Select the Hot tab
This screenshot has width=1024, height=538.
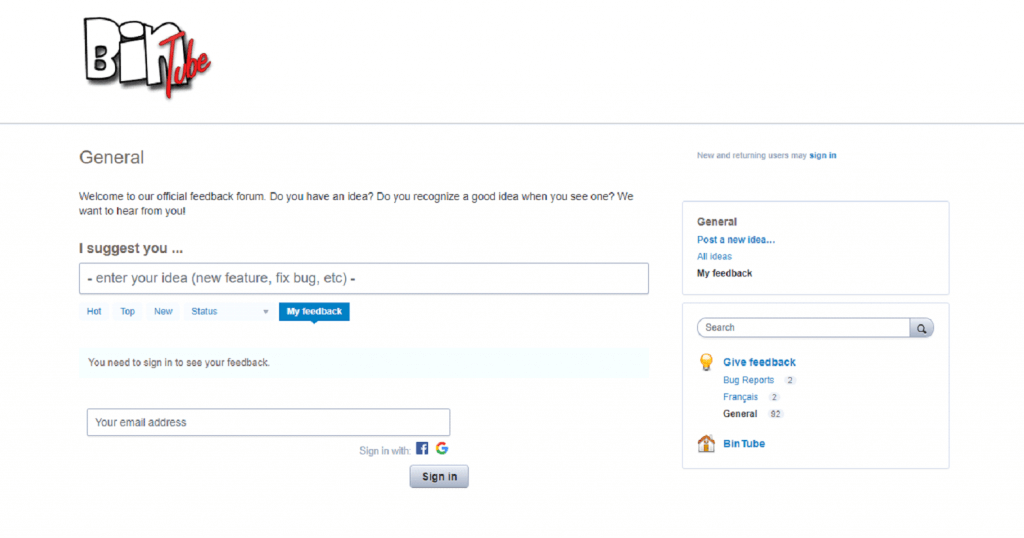click(94, 312)
